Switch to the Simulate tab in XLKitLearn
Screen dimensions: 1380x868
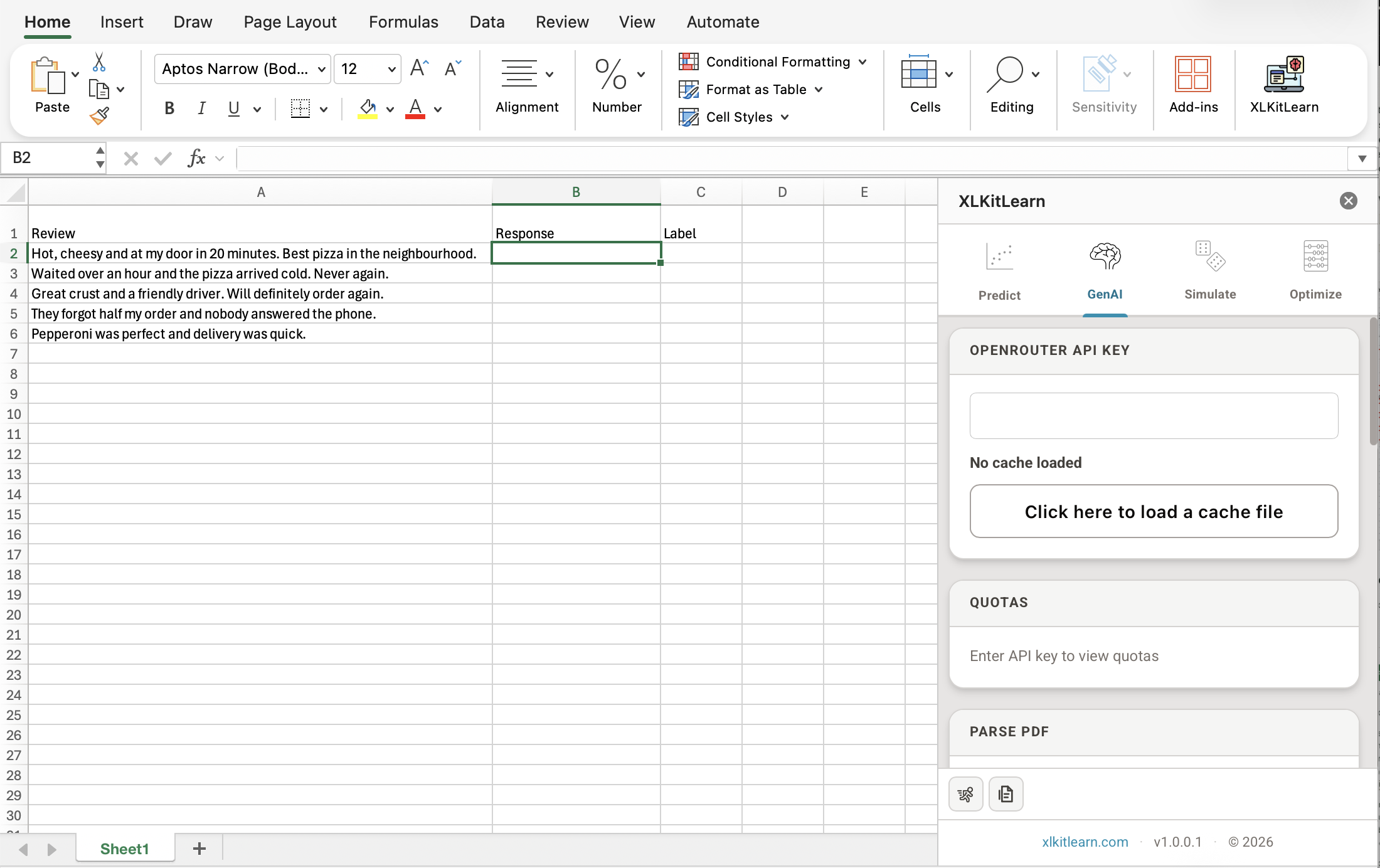click(x=1210, y=271)
